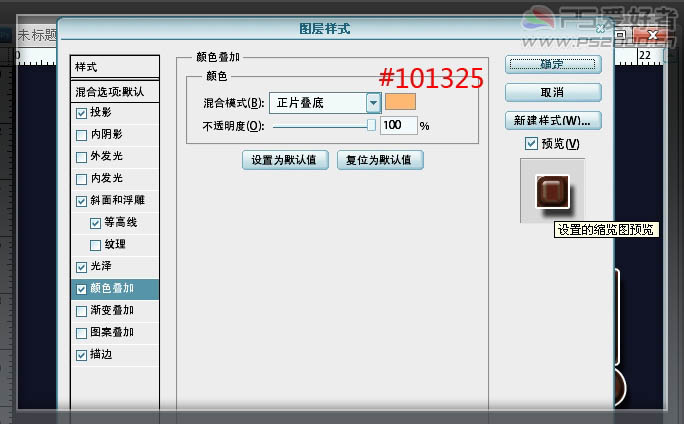
Task: Click the opacity value field showing 100
Action: 398,126
